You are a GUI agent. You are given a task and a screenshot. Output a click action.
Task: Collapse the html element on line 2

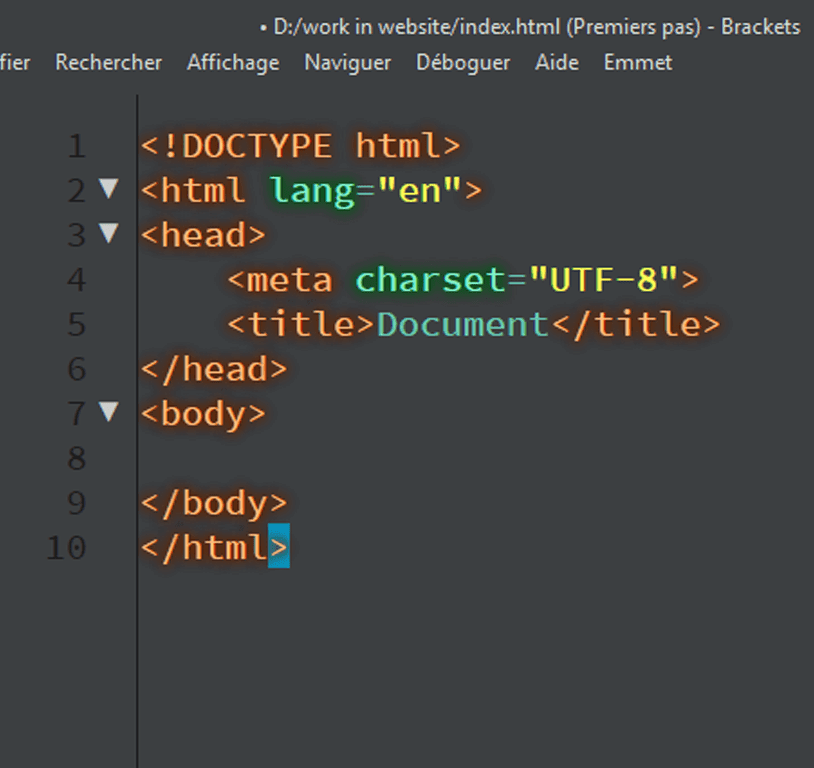point(109,190)
